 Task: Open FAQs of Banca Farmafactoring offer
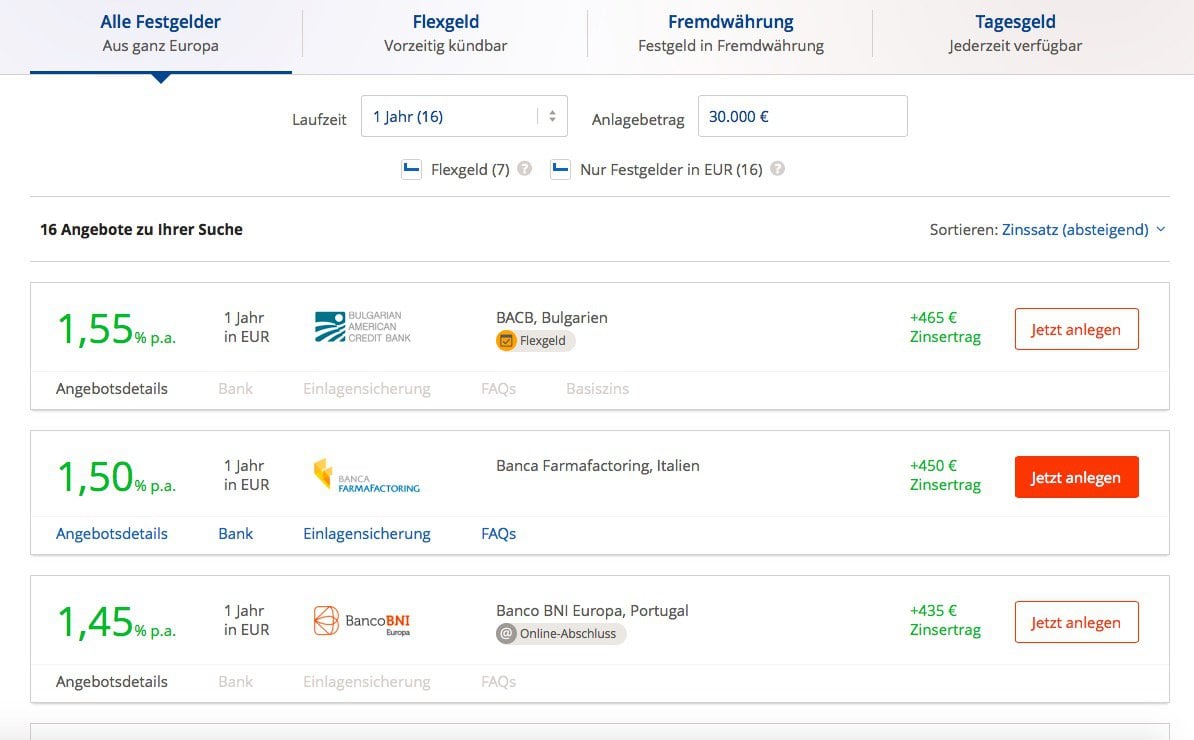click(499, 534)
